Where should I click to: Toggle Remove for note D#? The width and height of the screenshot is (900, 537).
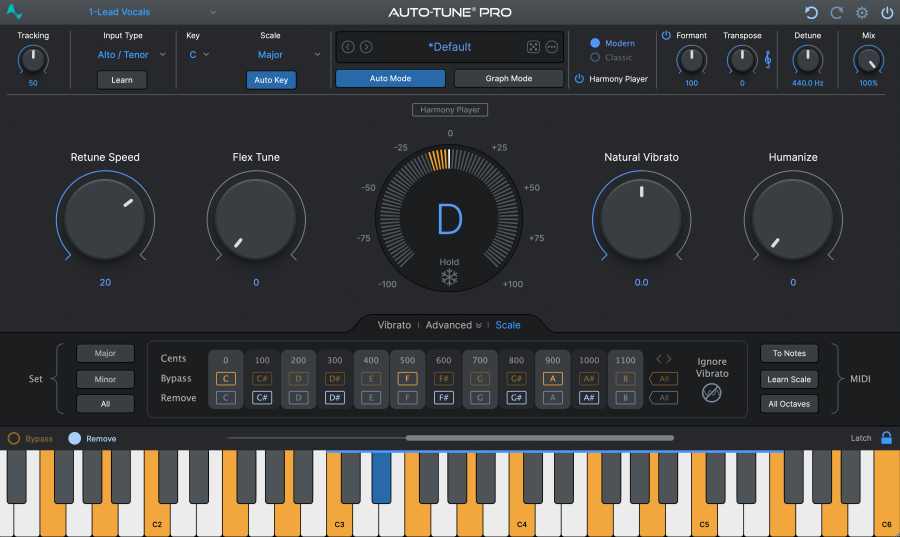click(x=335, y=398)
